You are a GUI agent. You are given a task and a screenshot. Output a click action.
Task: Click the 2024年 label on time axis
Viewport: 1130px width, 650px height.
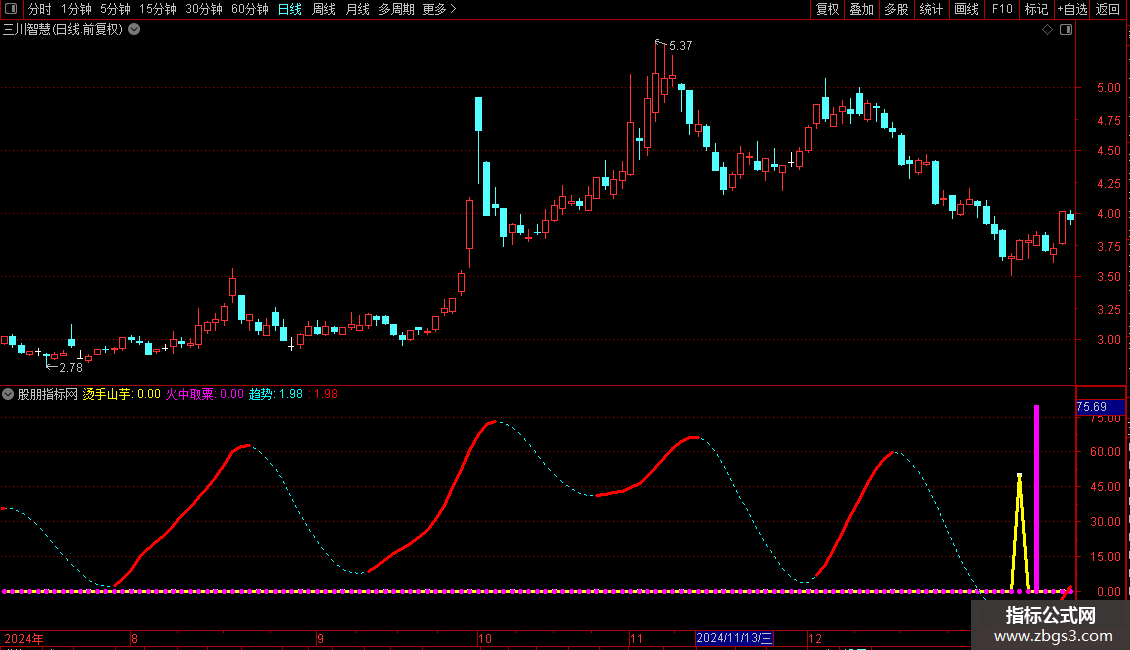24,638
